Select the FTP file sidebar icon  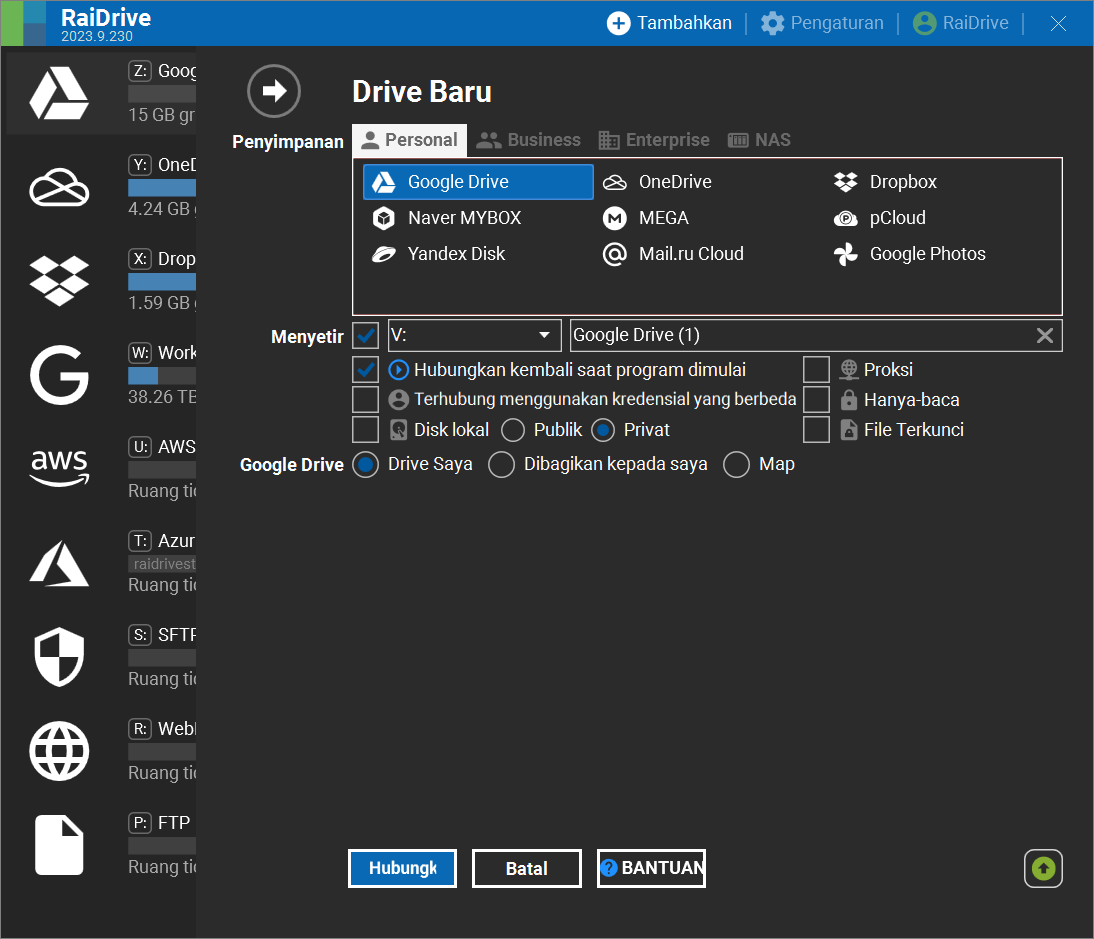[59, 844]
